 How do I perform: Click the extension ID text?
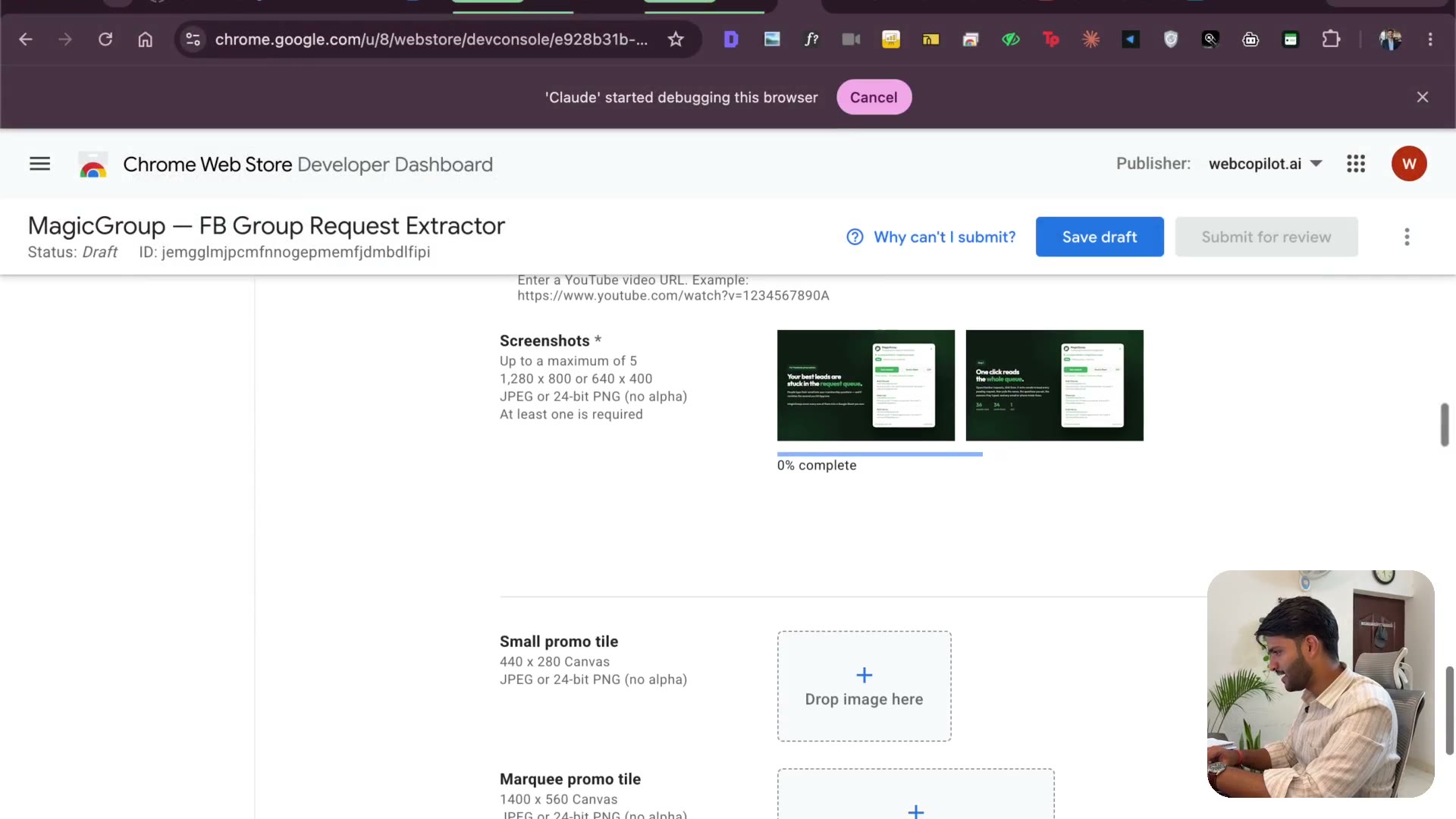pos(284,253)
